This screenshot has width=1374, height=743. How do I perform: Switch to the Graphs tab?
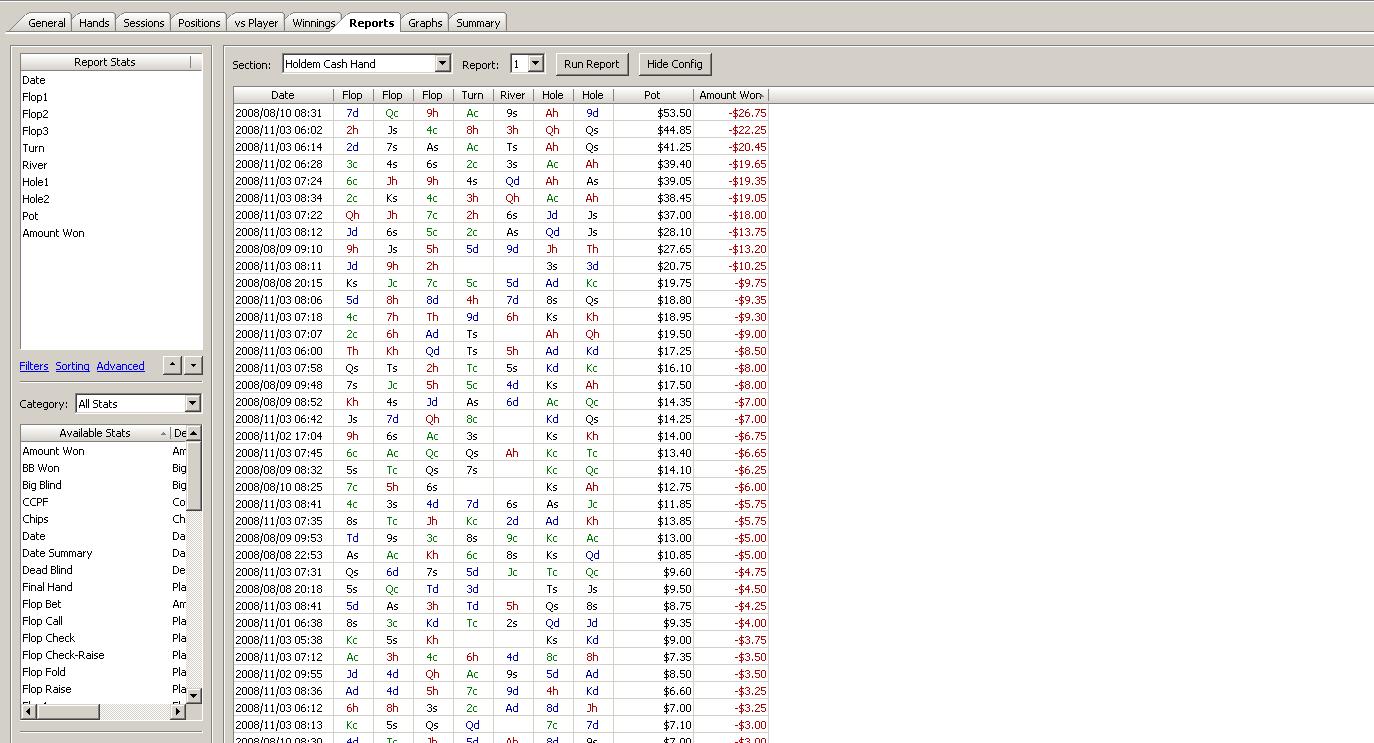point(425,23)
